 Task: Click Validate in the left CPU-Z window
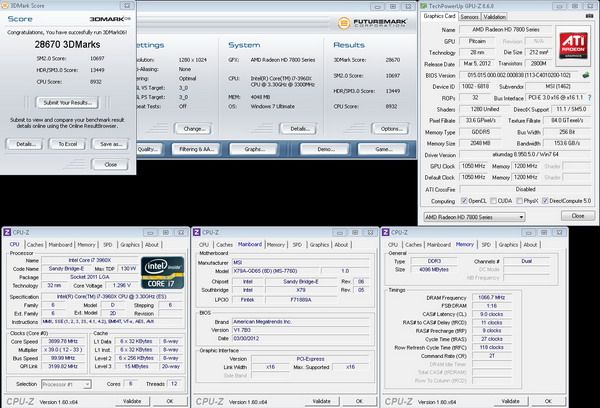132,401
